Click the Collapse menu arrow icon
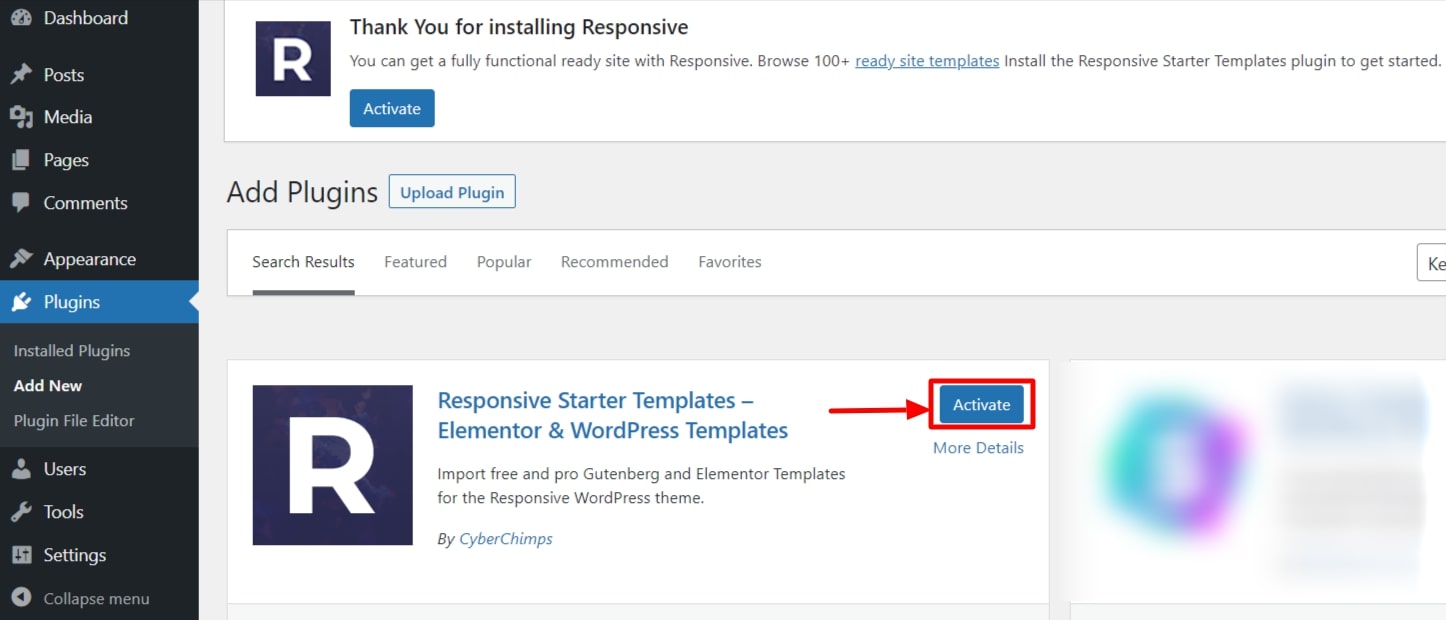1446x620 pixels. [21, 598]
